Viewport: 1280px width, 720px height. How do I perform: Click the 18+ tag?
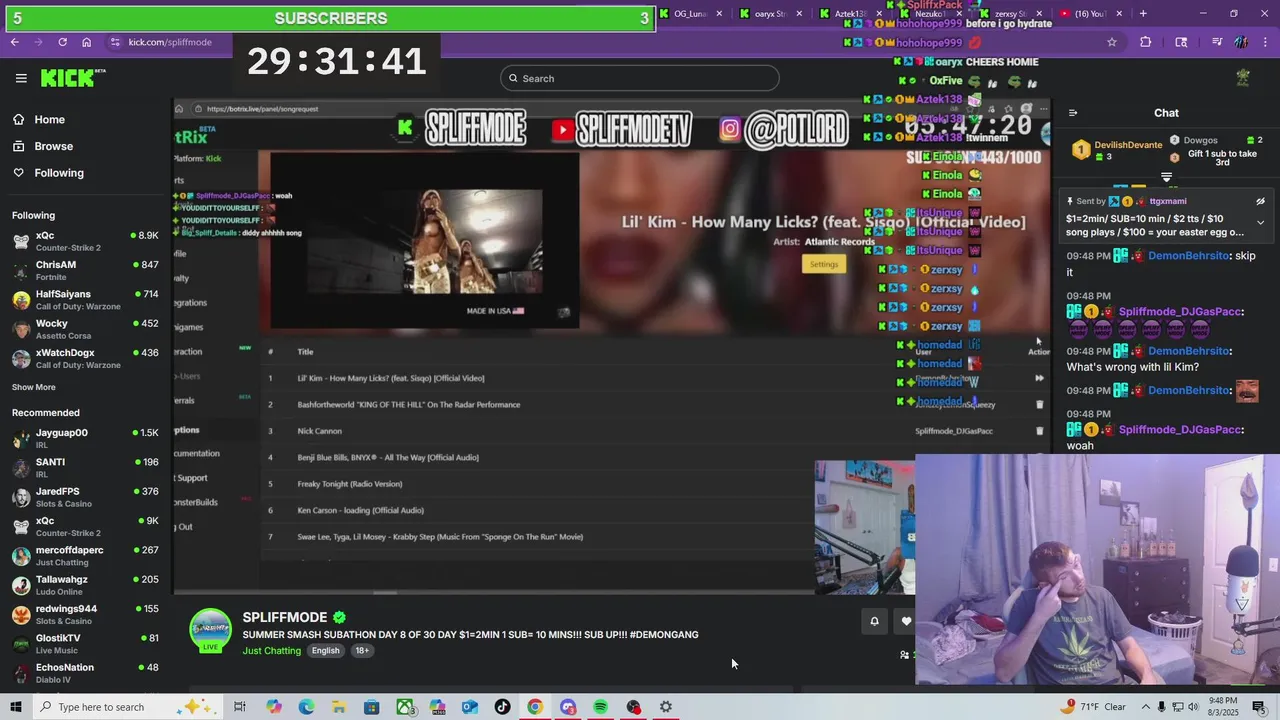click(x=362, y=650)
